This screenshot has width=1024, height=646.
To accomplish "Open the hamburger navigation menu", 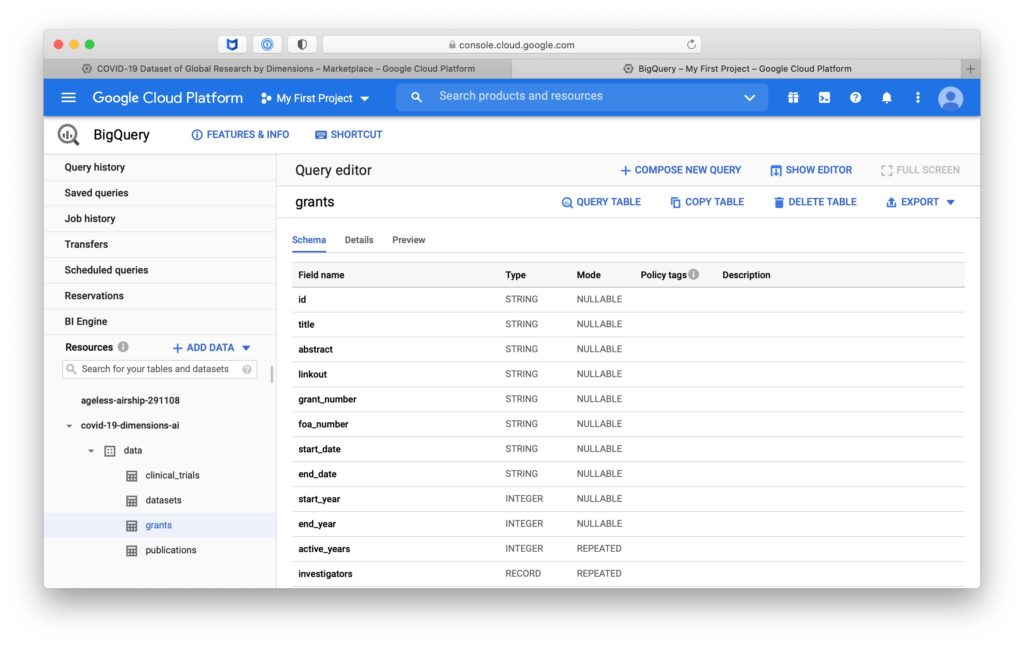I will pos(68,98).
